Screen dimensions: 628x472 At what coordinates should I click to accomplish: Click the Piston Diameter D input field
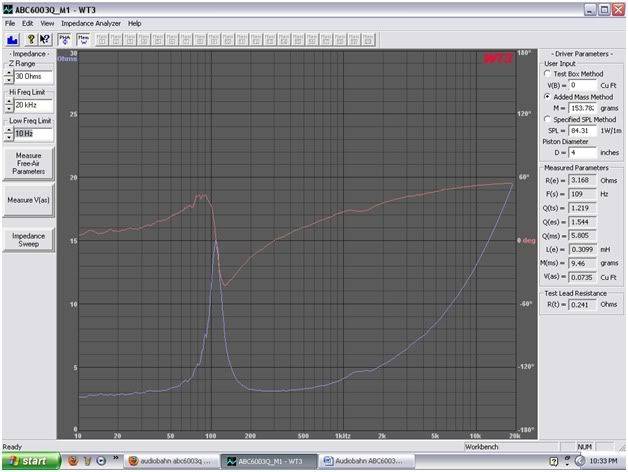tap(583, 153)
